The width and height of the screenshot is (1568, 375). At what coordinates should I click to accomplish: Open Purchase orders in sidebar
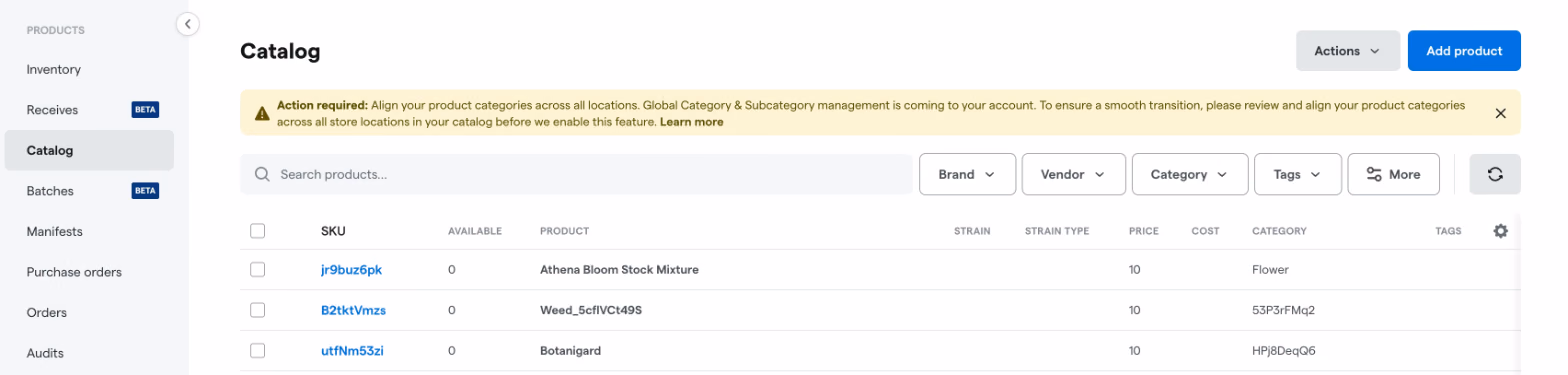coord(74,272)
